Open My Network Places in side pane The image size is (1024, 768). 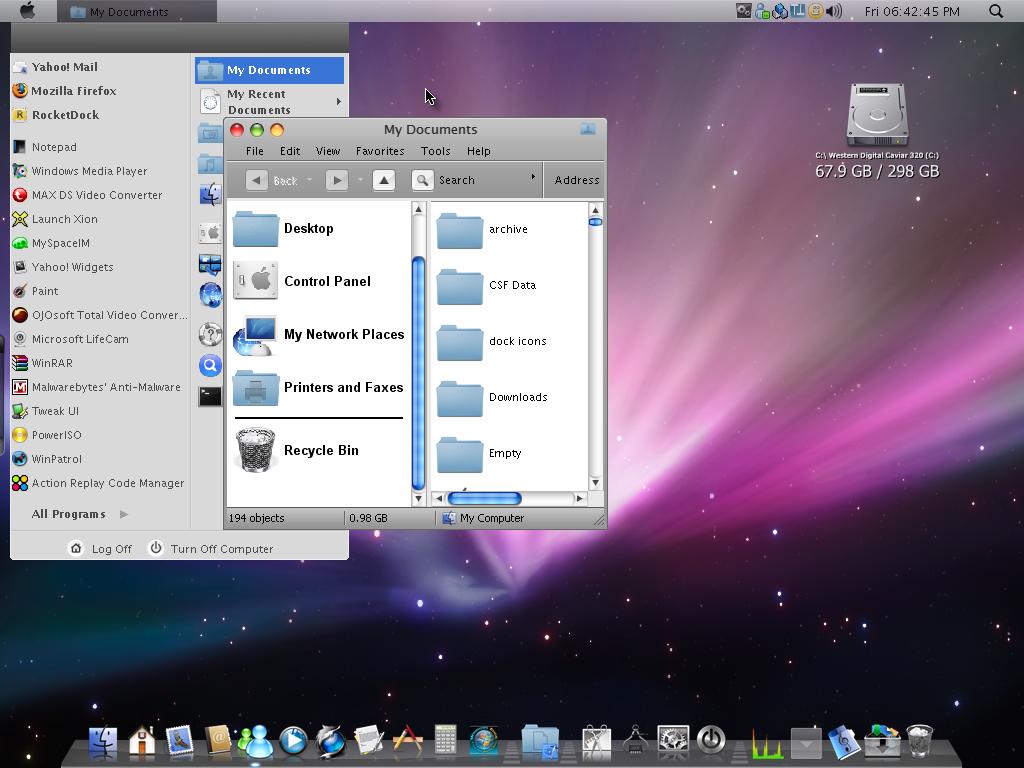pos(319,334)
